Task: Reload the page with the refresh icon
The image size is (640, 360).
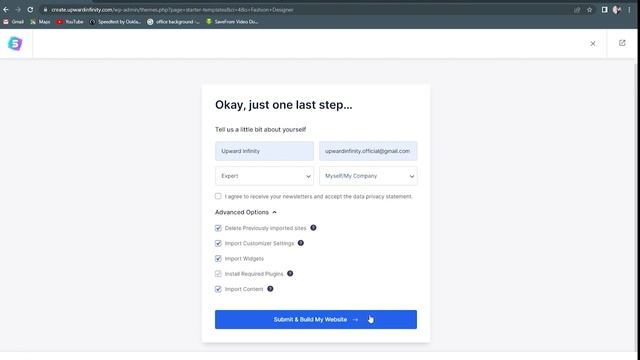Action: pyautogui.click(x=30, y=9)
